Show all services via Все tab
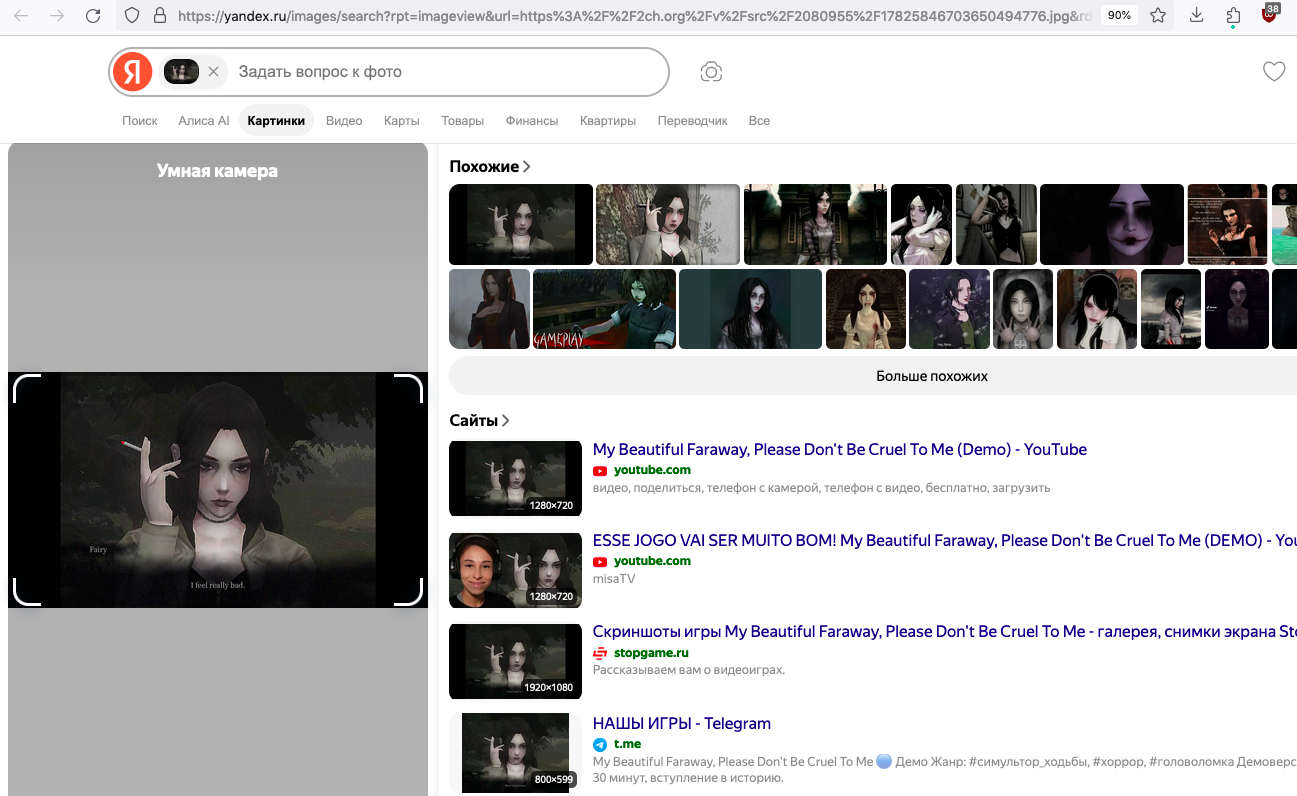Viewport: 1297px width, 796px height. point(759,121)
